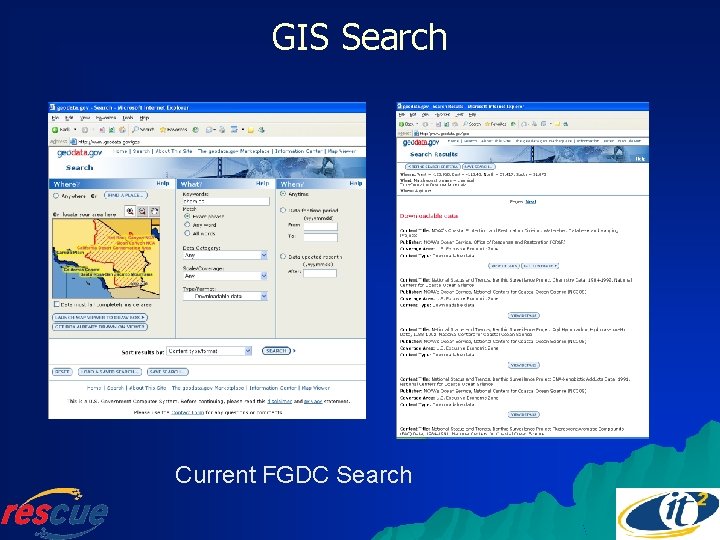Click the California map preview
Screen dimensions: 720x540
[106, 259]
